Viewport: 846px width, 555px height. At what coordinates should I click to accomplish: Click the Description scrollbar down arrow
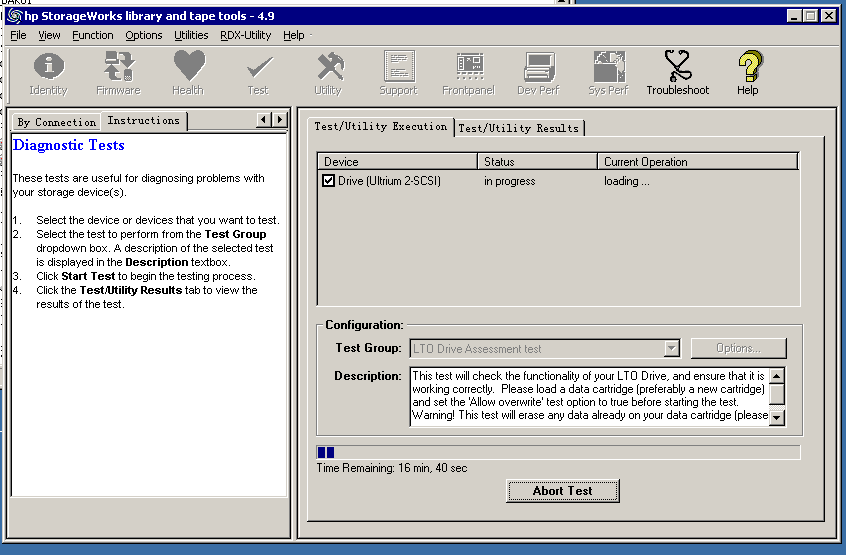(x=776, y=417)
